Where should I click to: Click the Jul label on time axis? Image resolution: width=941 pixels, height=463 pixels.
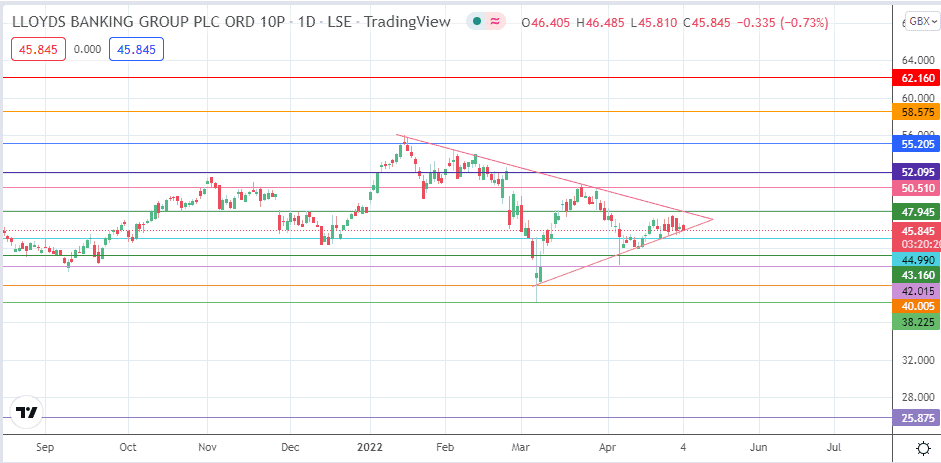pyautogui.click(x=834, y=447)
